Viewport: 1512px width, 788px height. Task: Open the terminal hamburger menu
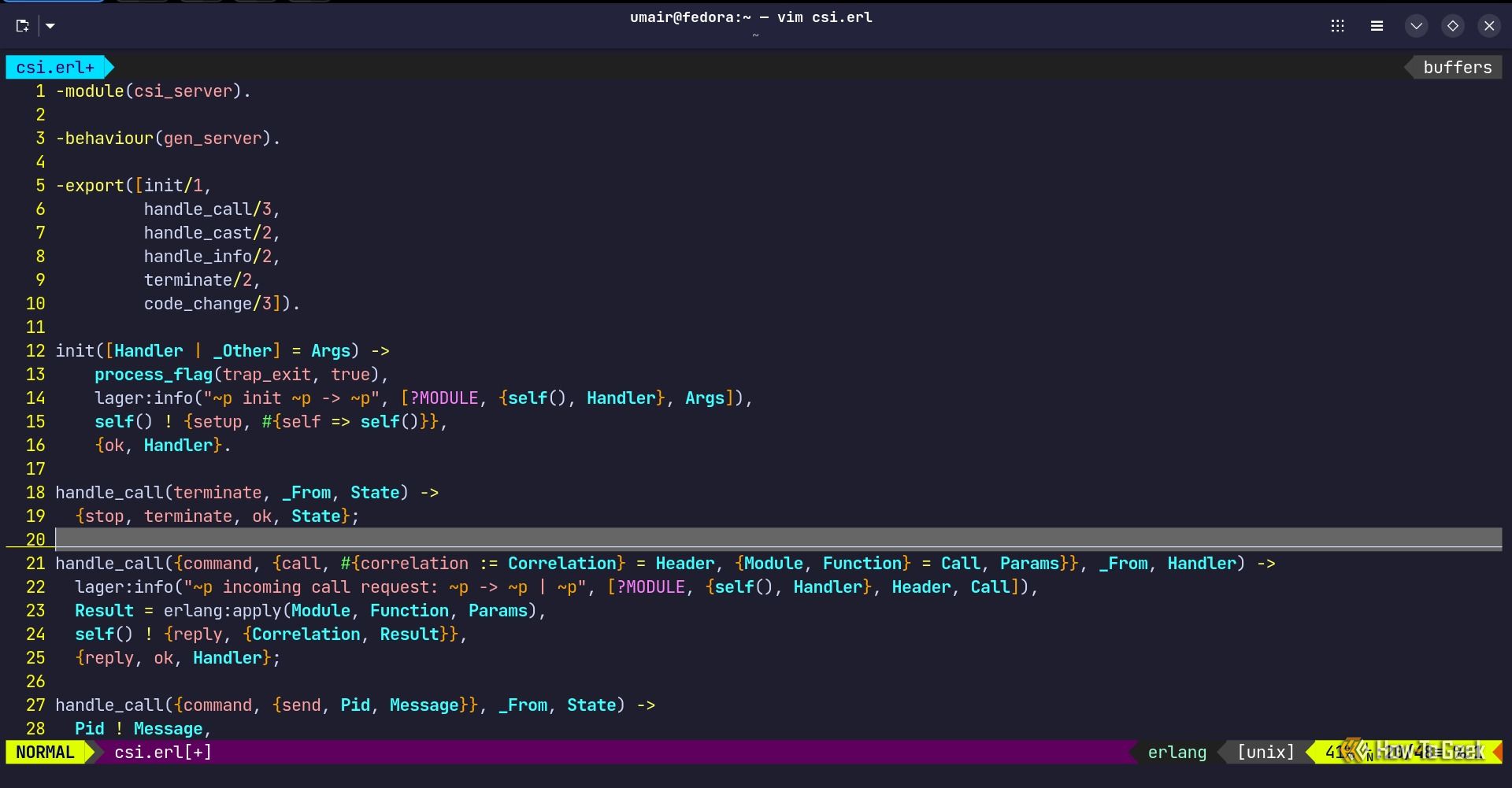(x=1377, y=26)
